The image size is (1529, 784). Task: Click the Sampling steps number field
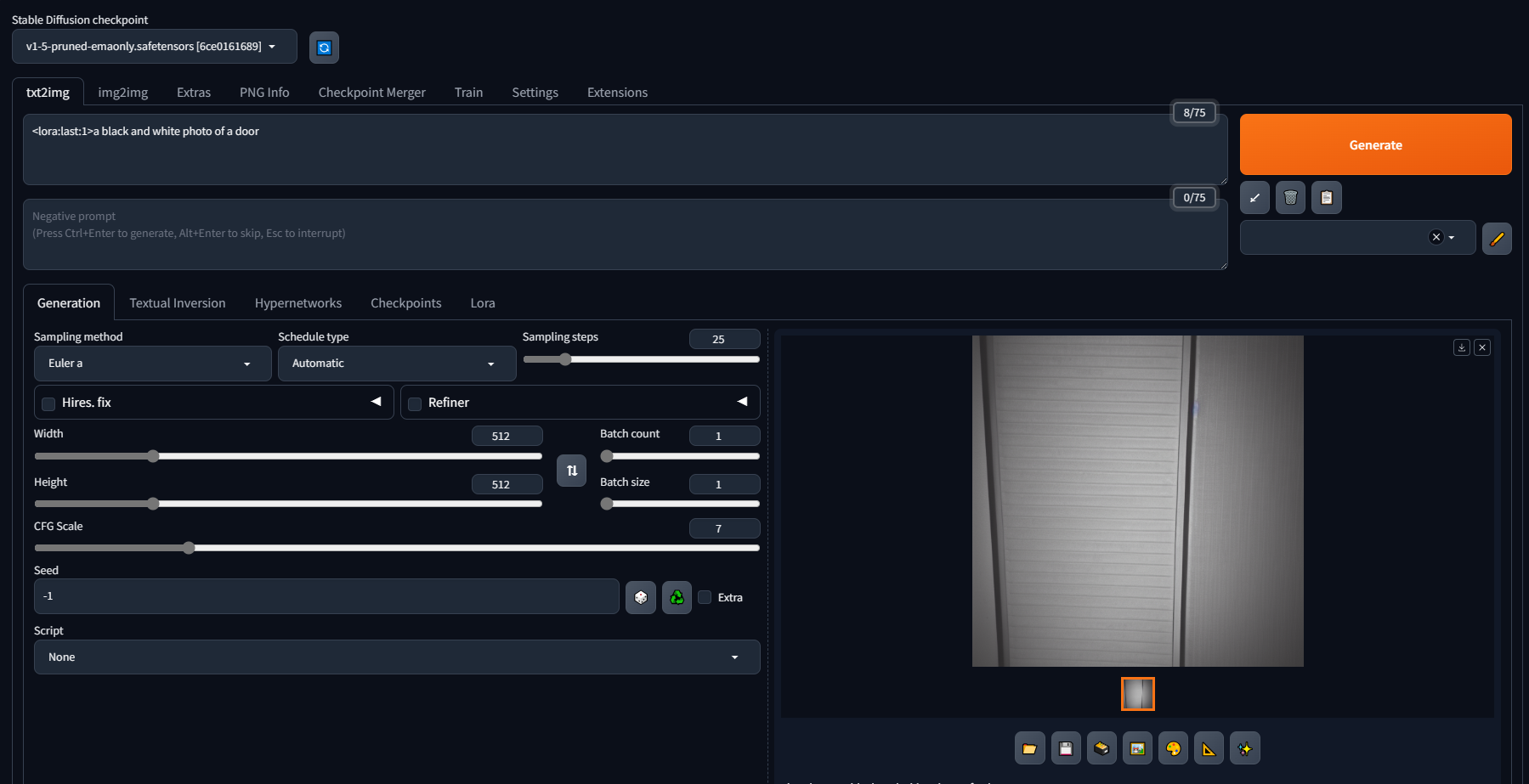coord(724,339)
